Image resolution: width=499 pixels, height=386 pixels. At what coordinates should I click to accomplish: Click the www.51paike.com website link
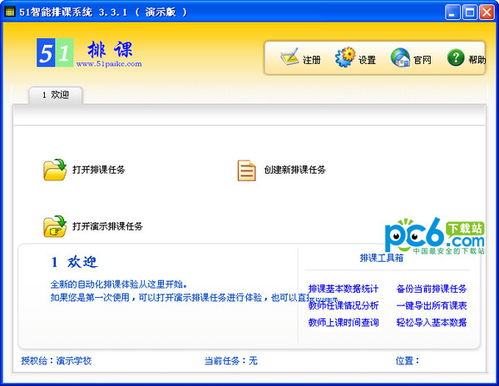[109, 64]
